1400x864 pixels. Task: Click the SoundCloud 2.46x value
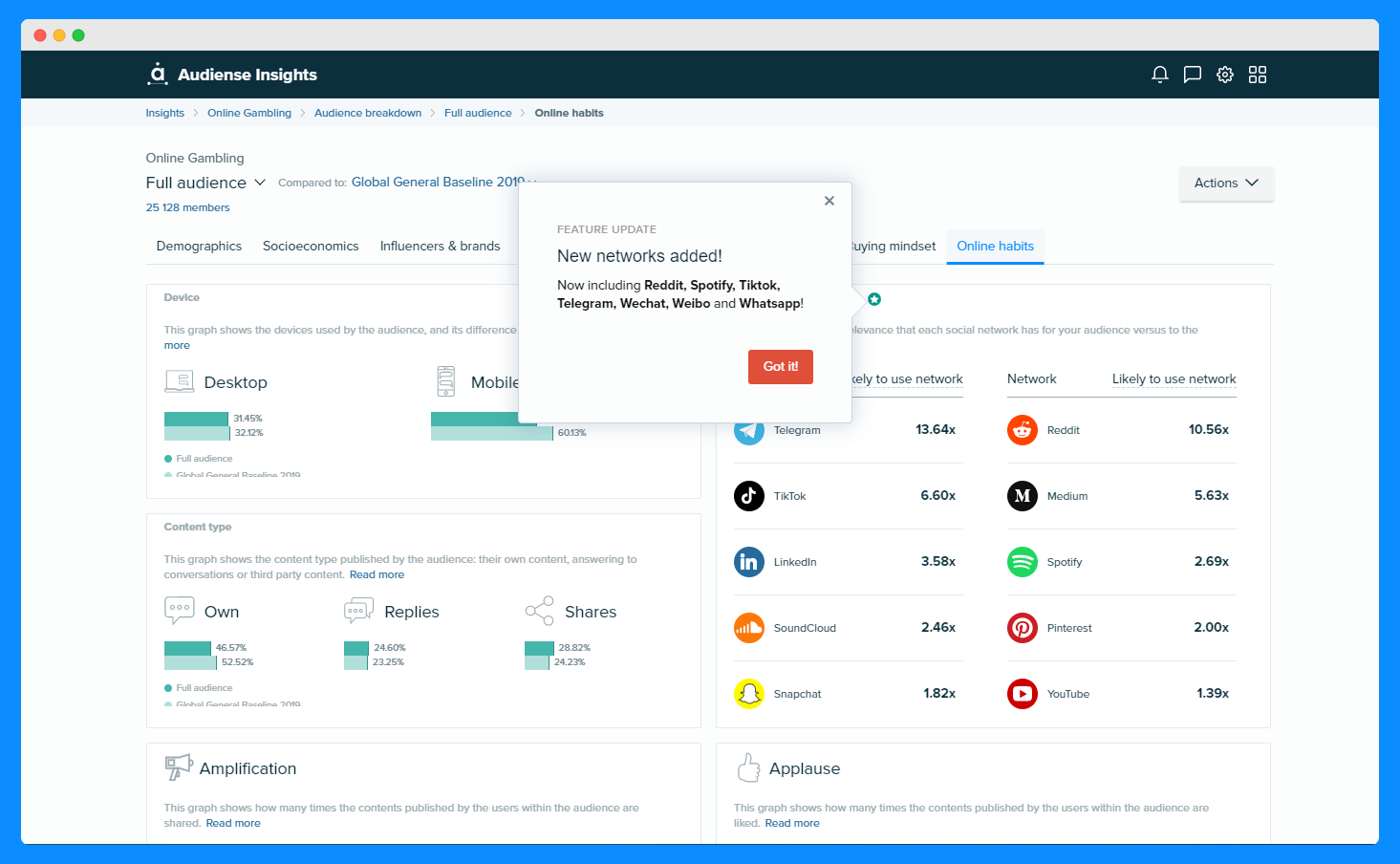(x=938, y=627)
